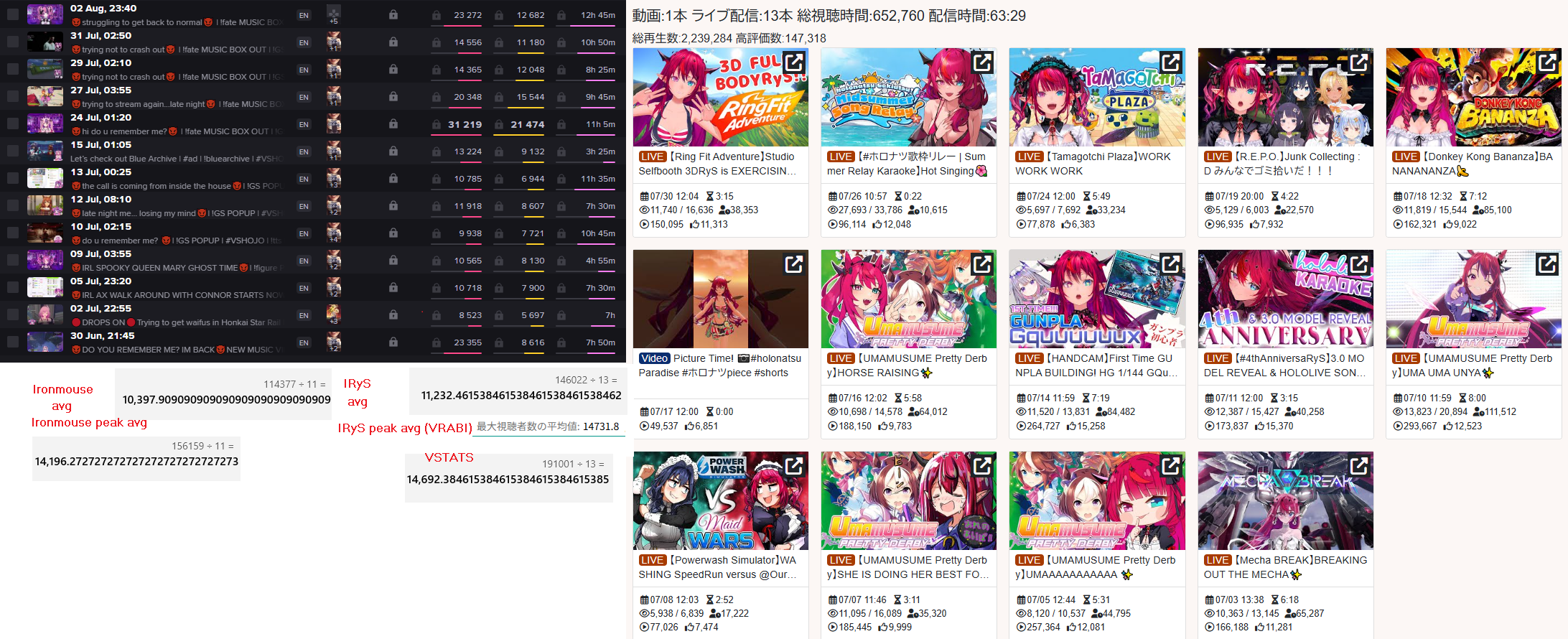
Task: Select the 24 Jul, 01:20 stream checkbox
Action: click(13, 123)
